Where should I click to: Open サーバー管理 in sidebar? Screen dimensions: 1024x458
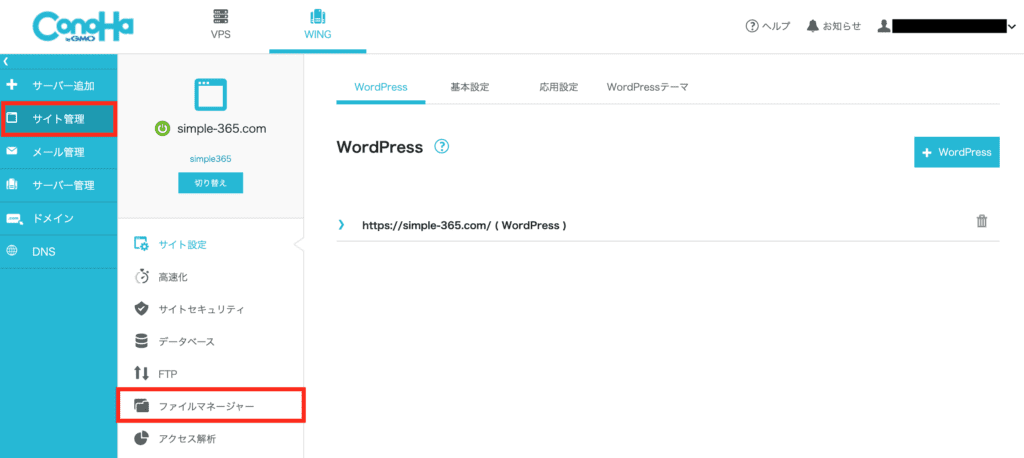59,186
